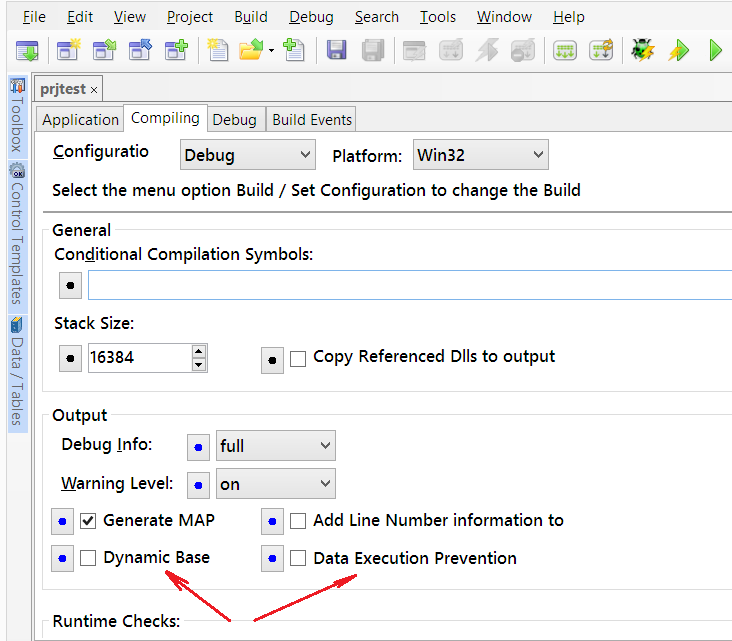732x641 pixels.
Task: Uncheck the Generate MAP checkbox
Action: pos(88,520)
